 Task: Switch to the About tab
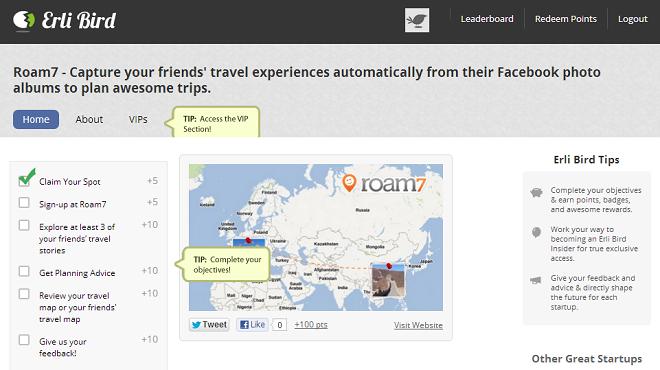pos(89,120)
